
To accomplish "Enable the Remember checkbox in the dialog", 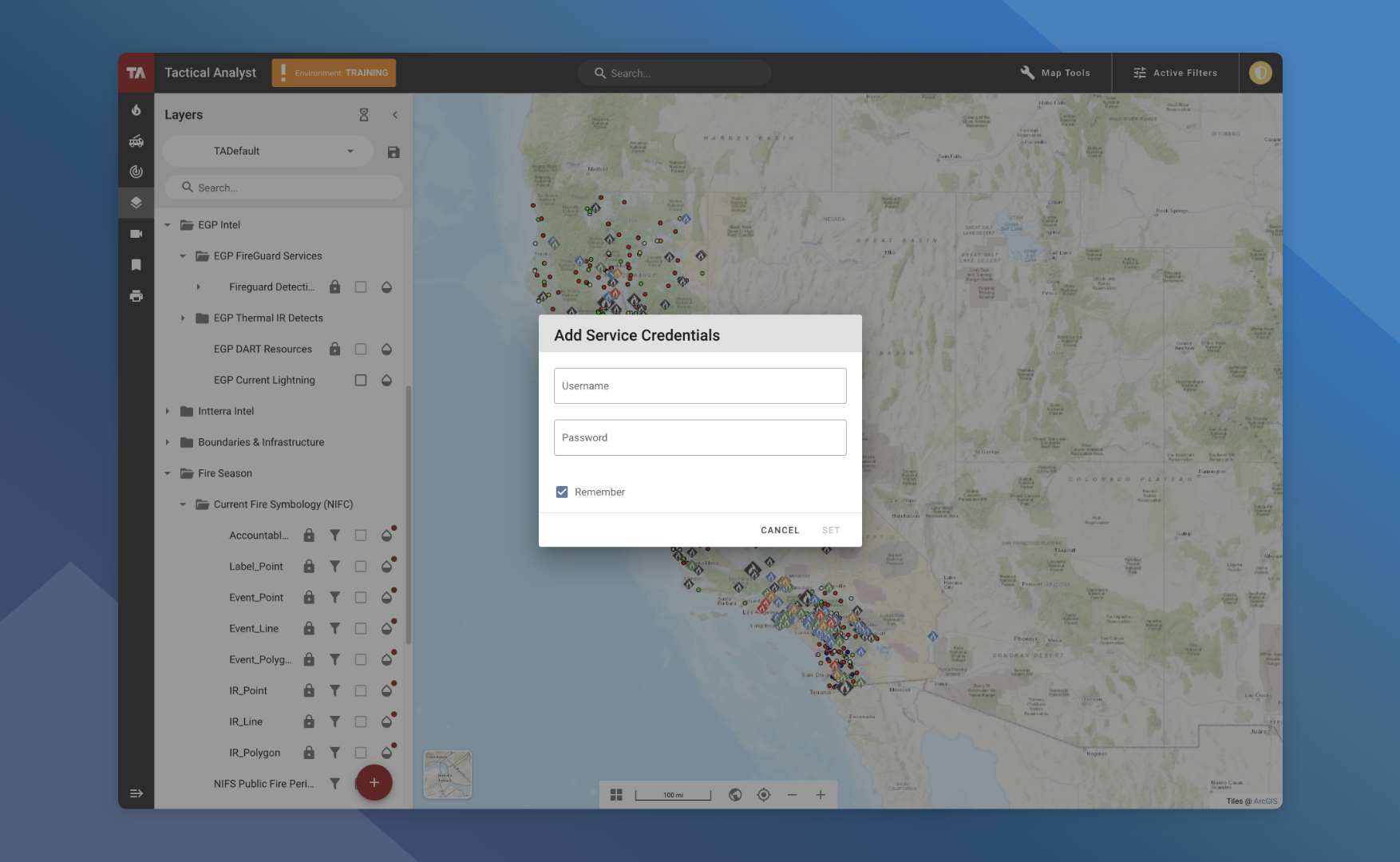I will (x=562, y=492).
